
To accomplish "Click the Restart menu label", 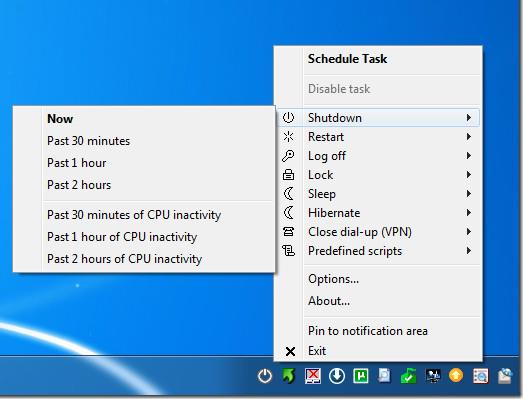I will coord(326,137).
